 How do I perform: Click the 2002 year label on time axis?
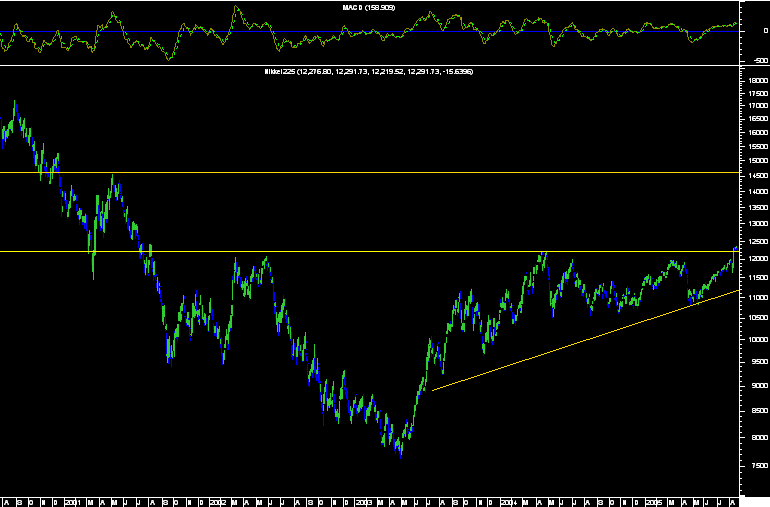click(x=218, y=503)
